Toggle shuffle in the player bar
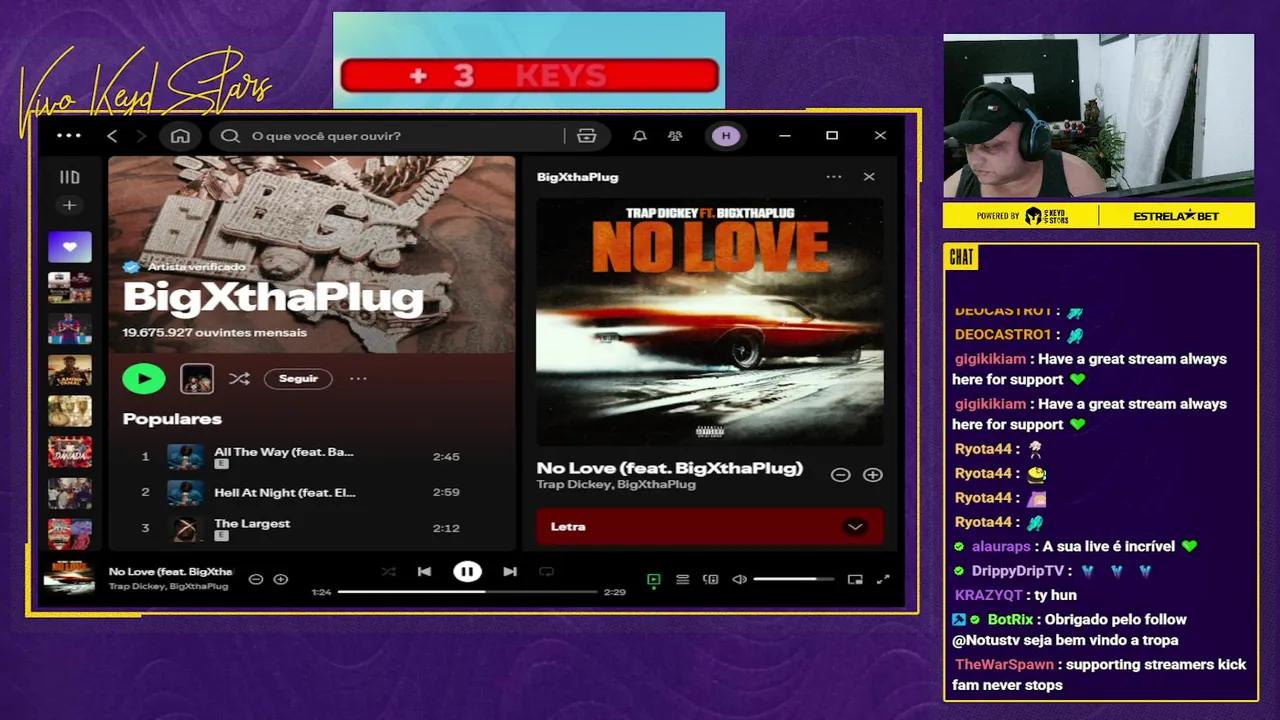Screen dimensions: 1280x720 coord(388,572)
